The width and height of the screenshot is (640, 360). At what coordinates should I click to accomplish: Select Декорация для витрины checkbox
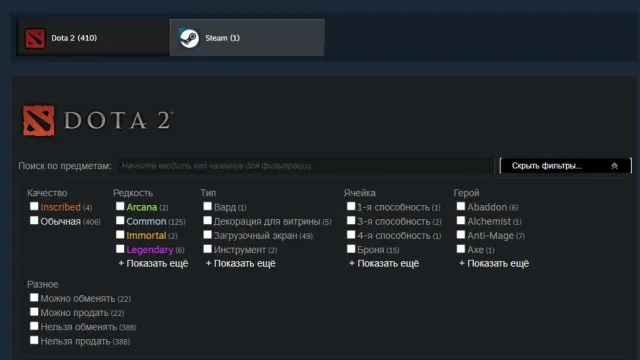click(x=208, y=221)
